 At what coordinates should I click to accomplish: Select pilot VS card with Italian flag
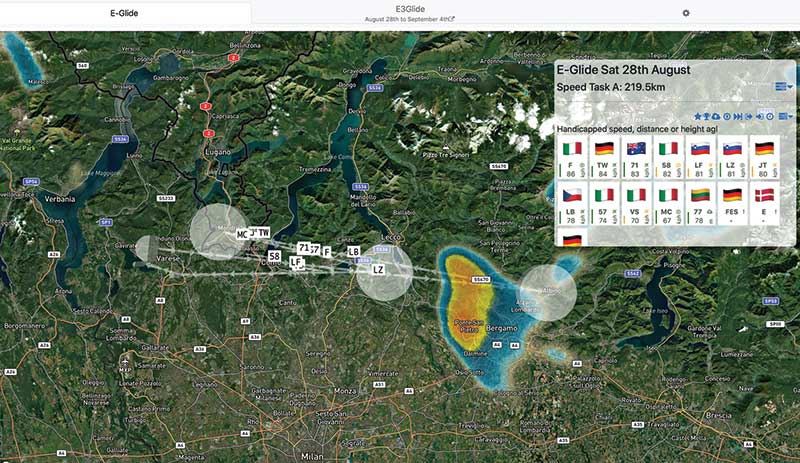(635, 204)
